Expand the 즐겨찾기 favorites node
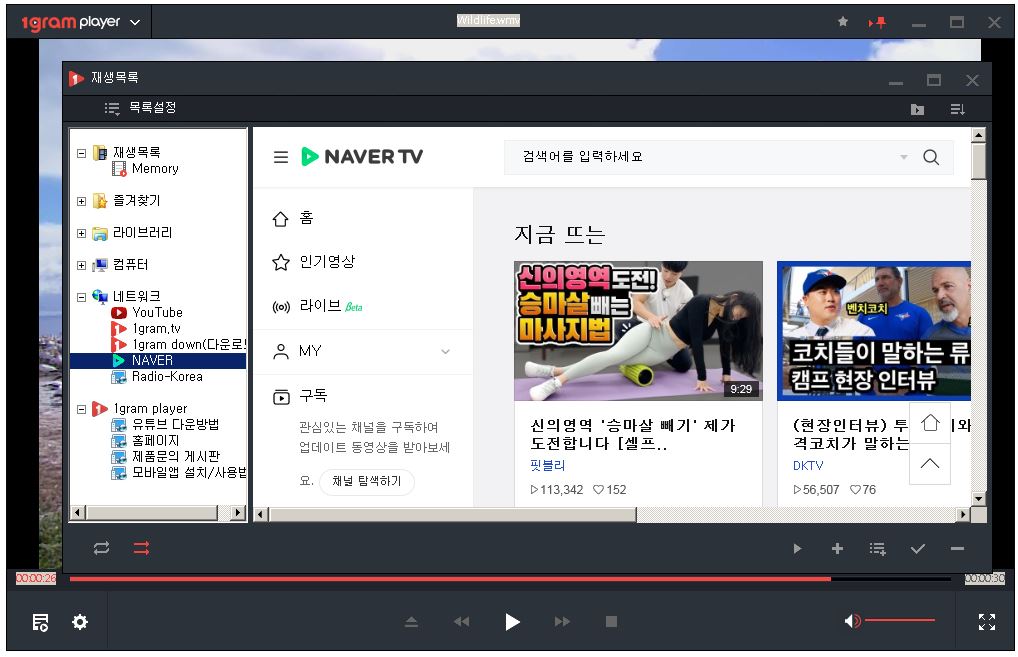 tap(81, 201)
